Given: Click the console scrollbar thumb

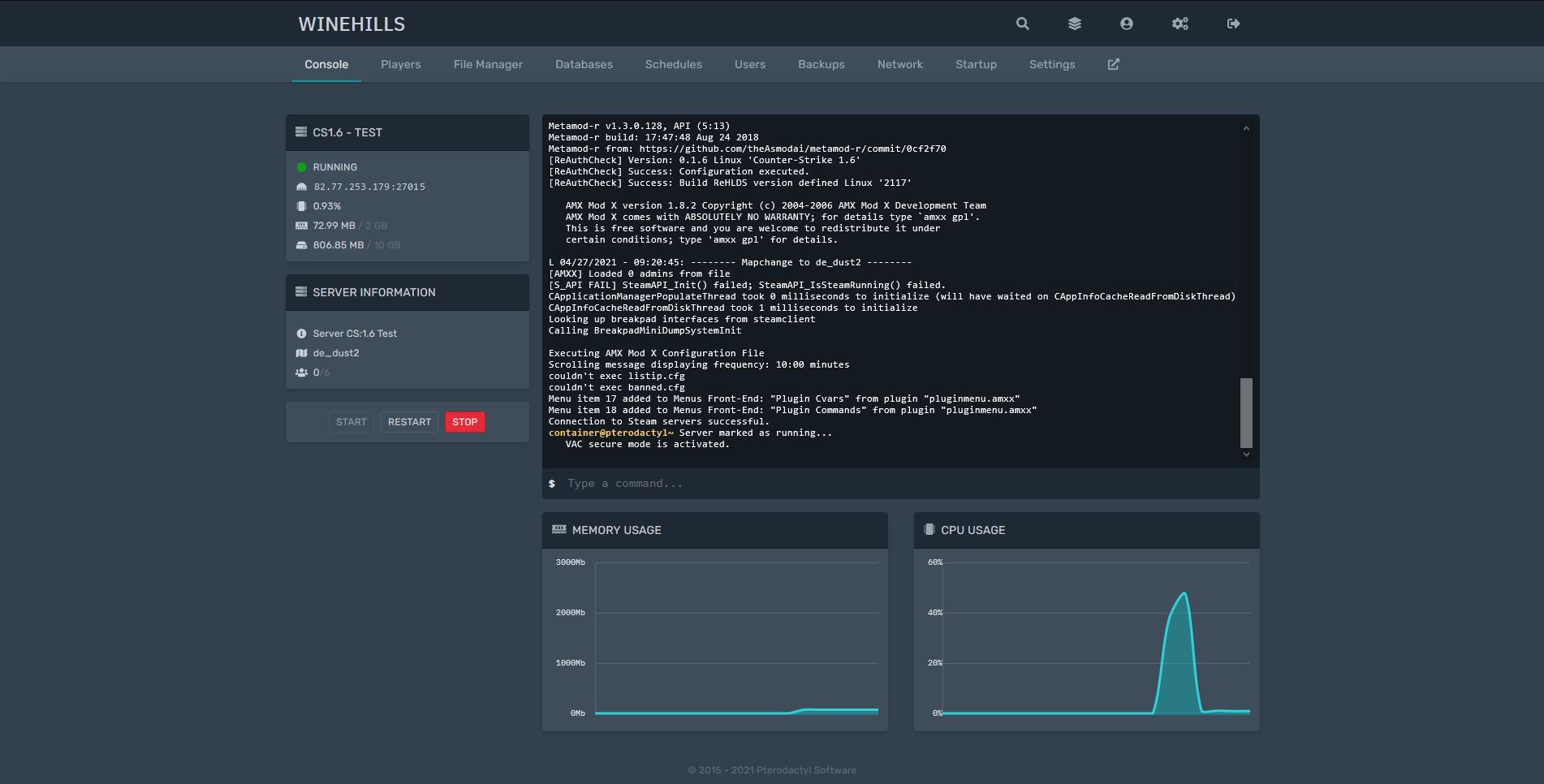Looking at the screenshot, I should tap(1246, 412).
